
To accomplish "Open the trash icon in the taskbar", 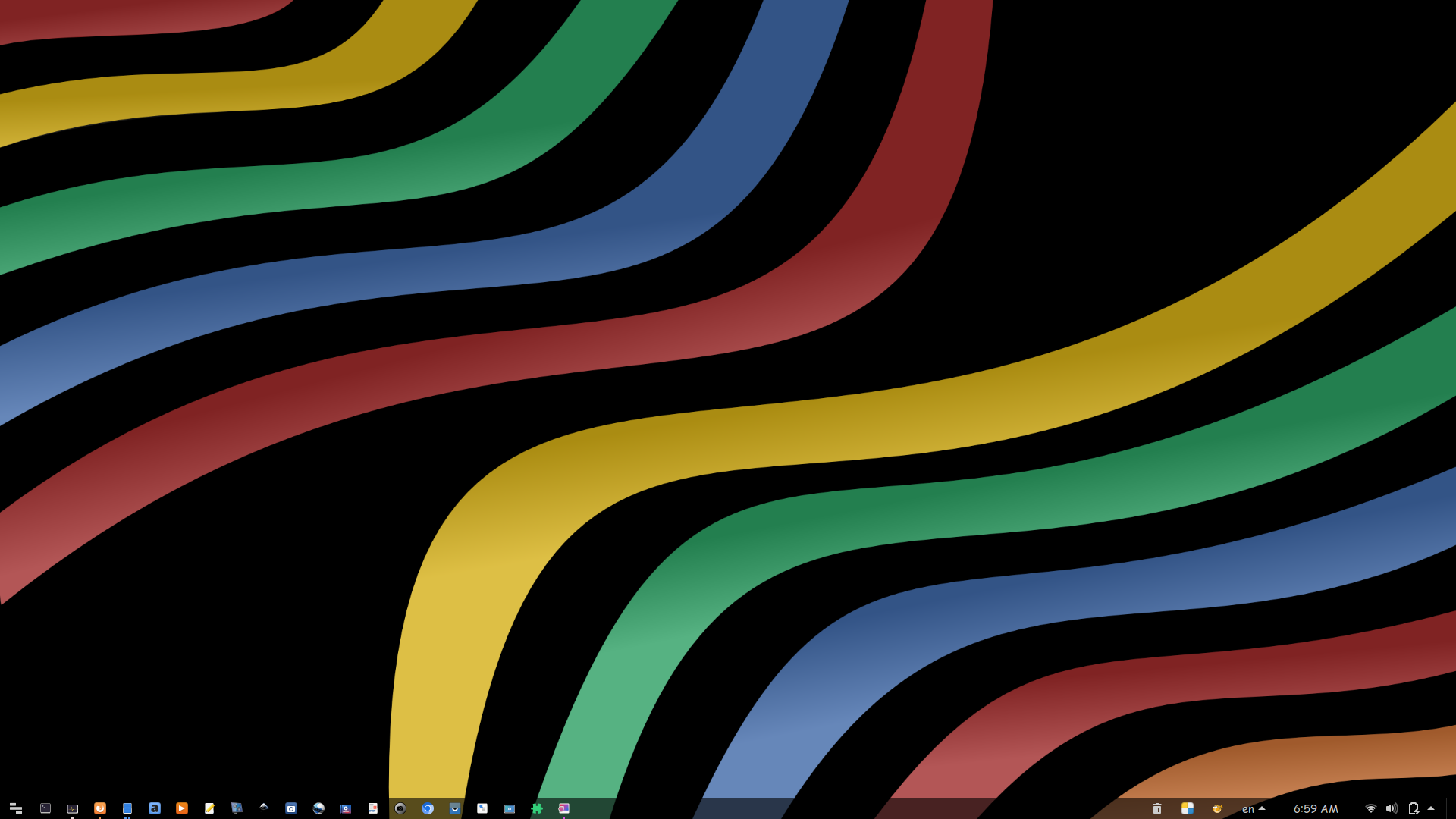I will tap(1157, 808).
